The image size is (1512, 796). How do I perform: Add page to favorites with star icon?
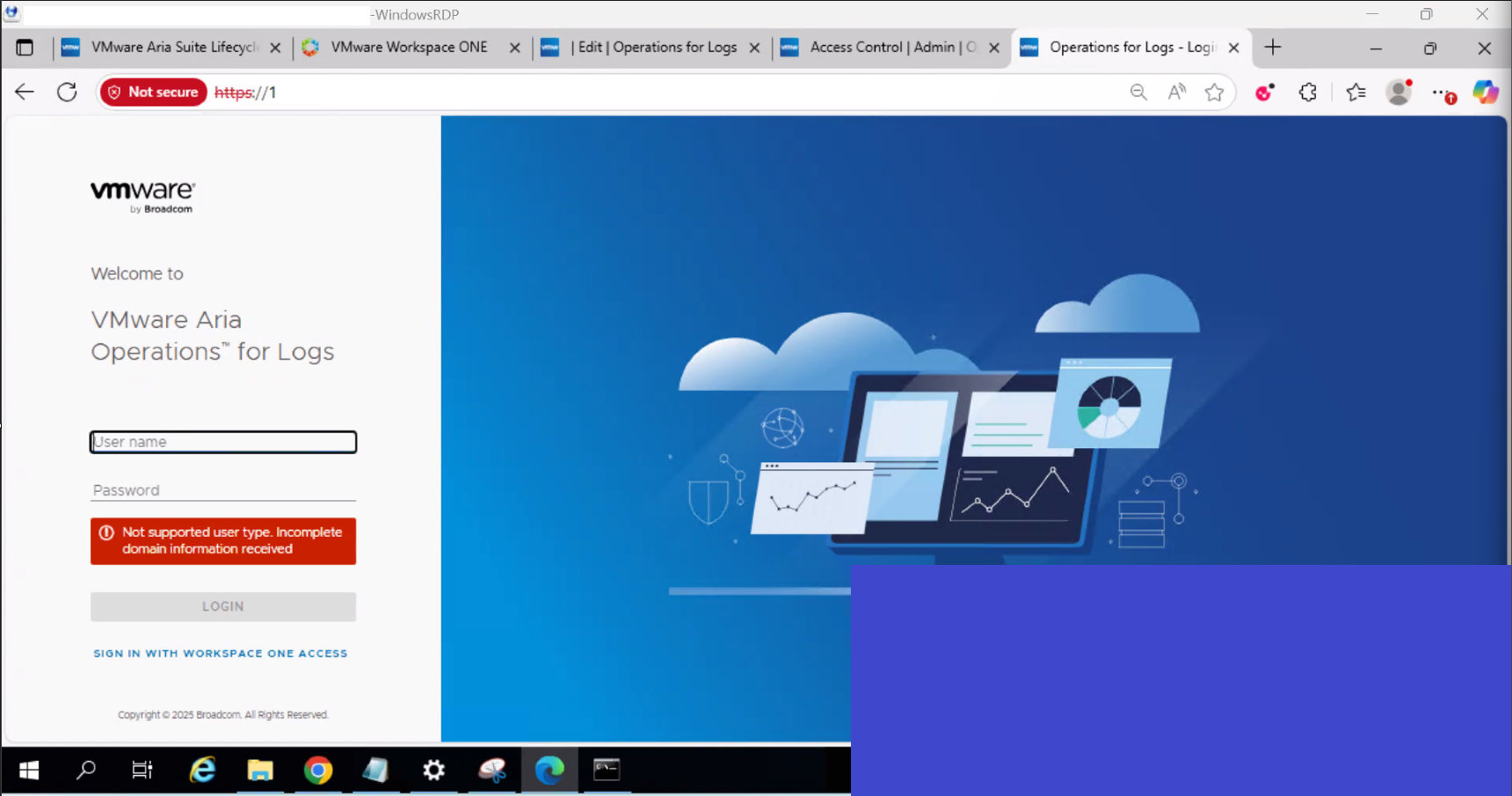click(1214, 92)
